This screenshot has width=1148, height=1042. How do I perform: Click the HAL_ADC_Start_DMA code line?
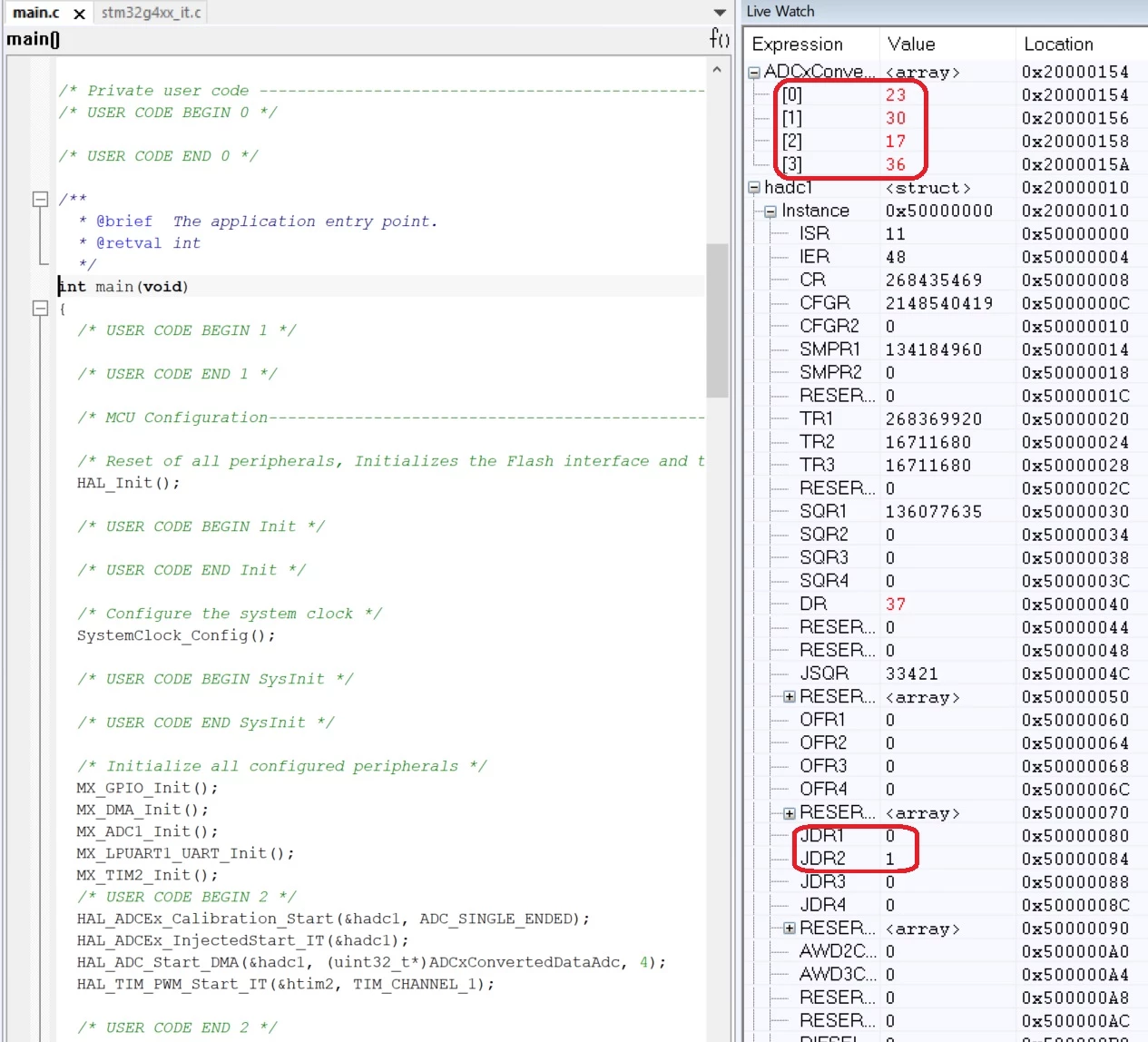pyautogui.click(x=371, y=962)
